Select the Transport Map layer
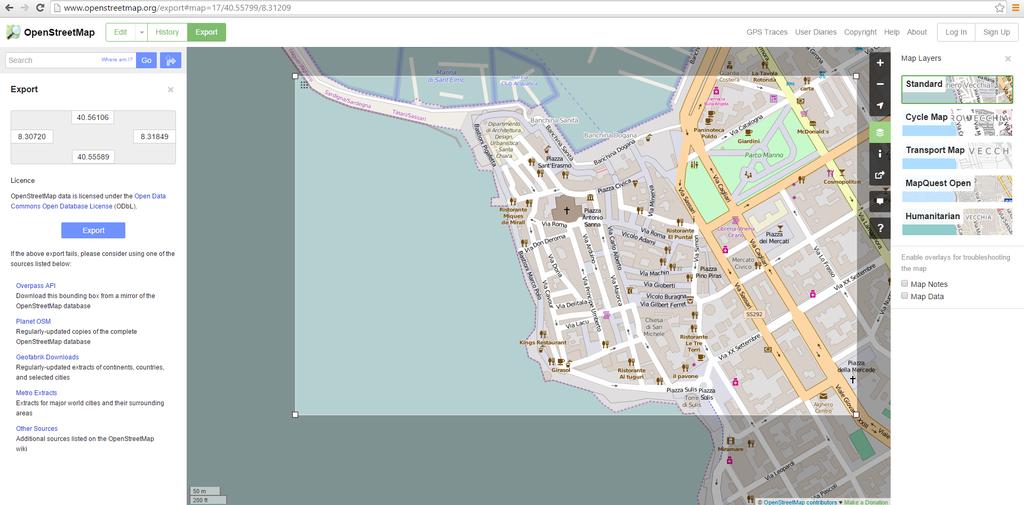 coord(957,155)
